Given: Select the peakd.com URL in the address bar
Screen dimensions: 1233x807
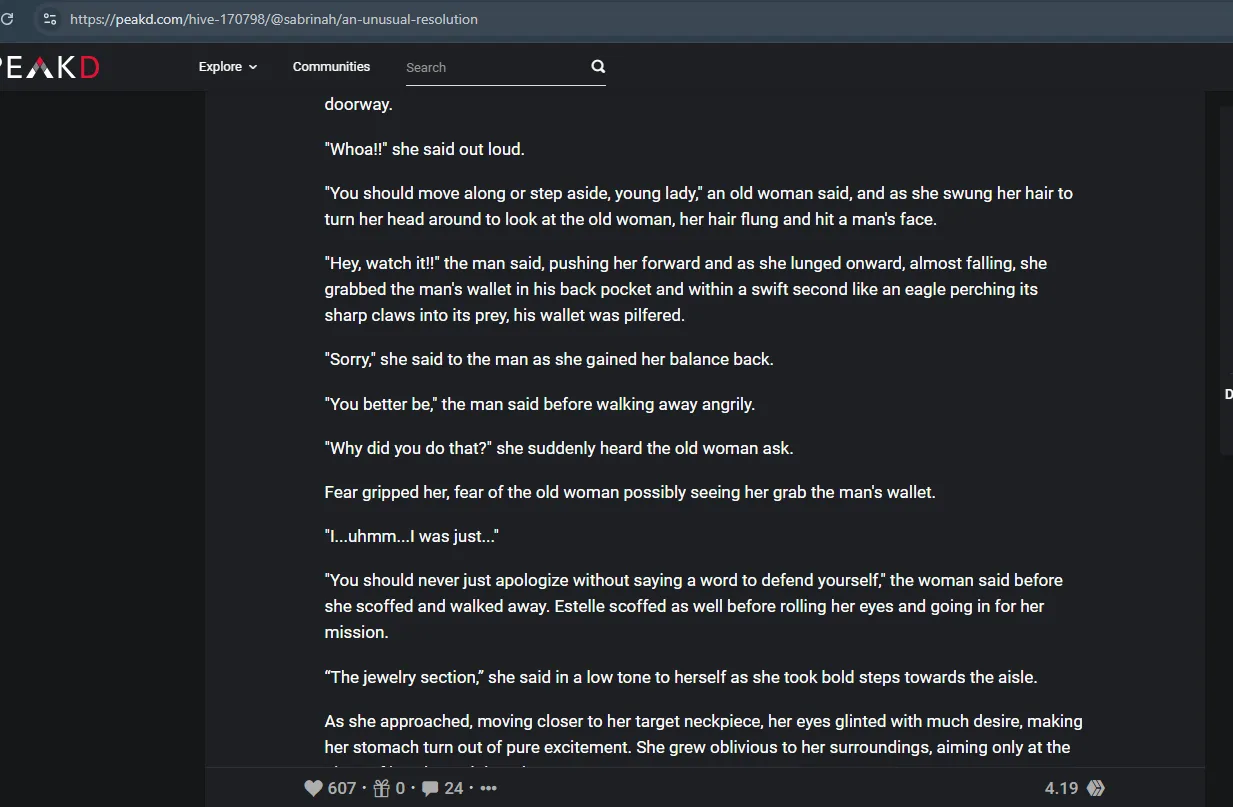Looking at the screenshot, I should tap(274, 19).
